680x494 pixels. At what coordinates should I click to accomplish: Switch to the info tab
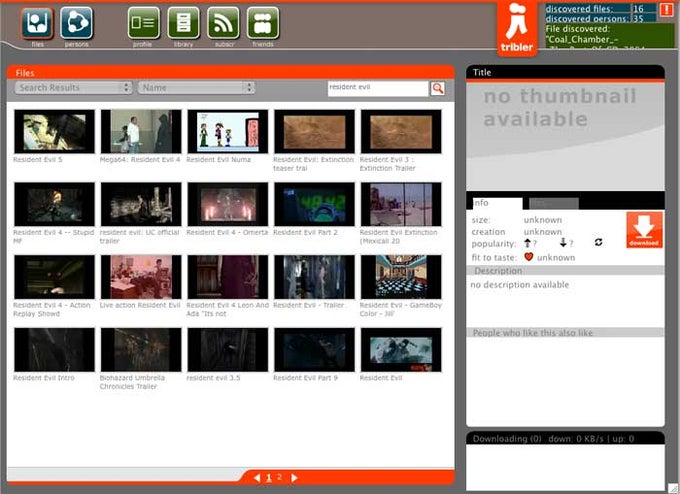[x=497, y=203]
